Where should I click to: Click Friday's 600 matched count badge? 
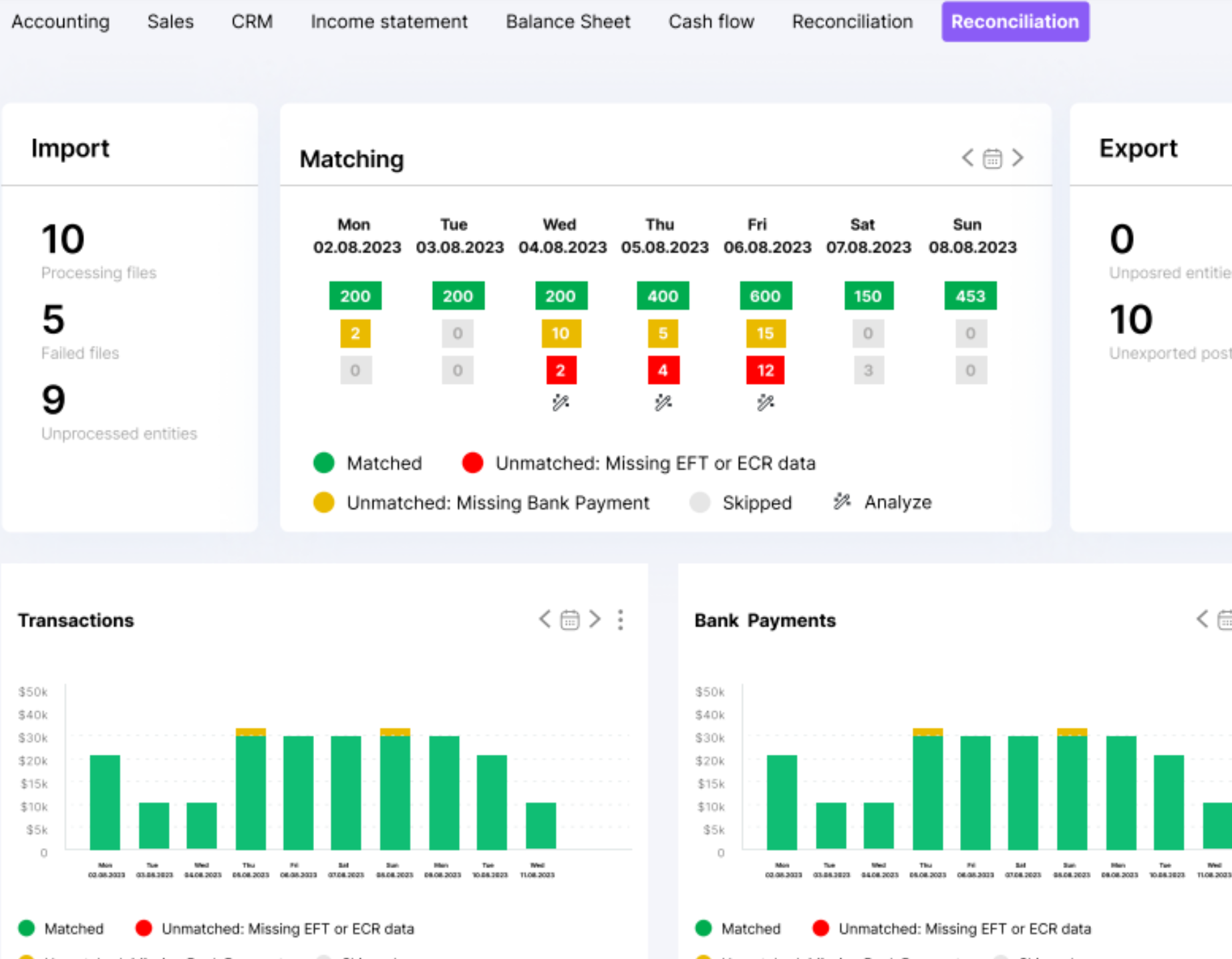(766, 296)
